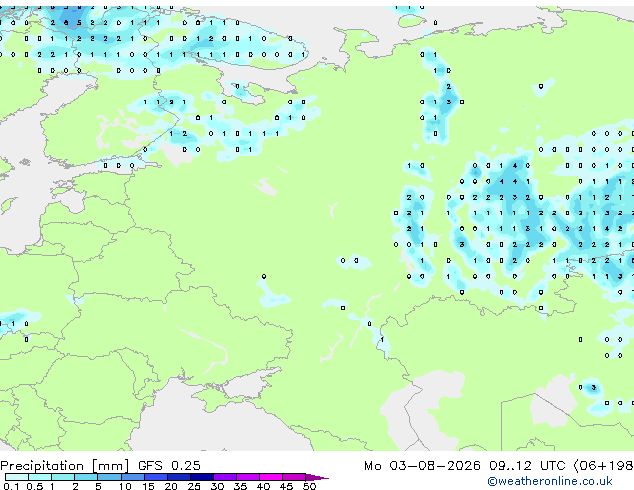Image resolution: width=634 pixels, height=490 pixels.
Task: Select the 2–5 mm legend color
Action: 86,477
